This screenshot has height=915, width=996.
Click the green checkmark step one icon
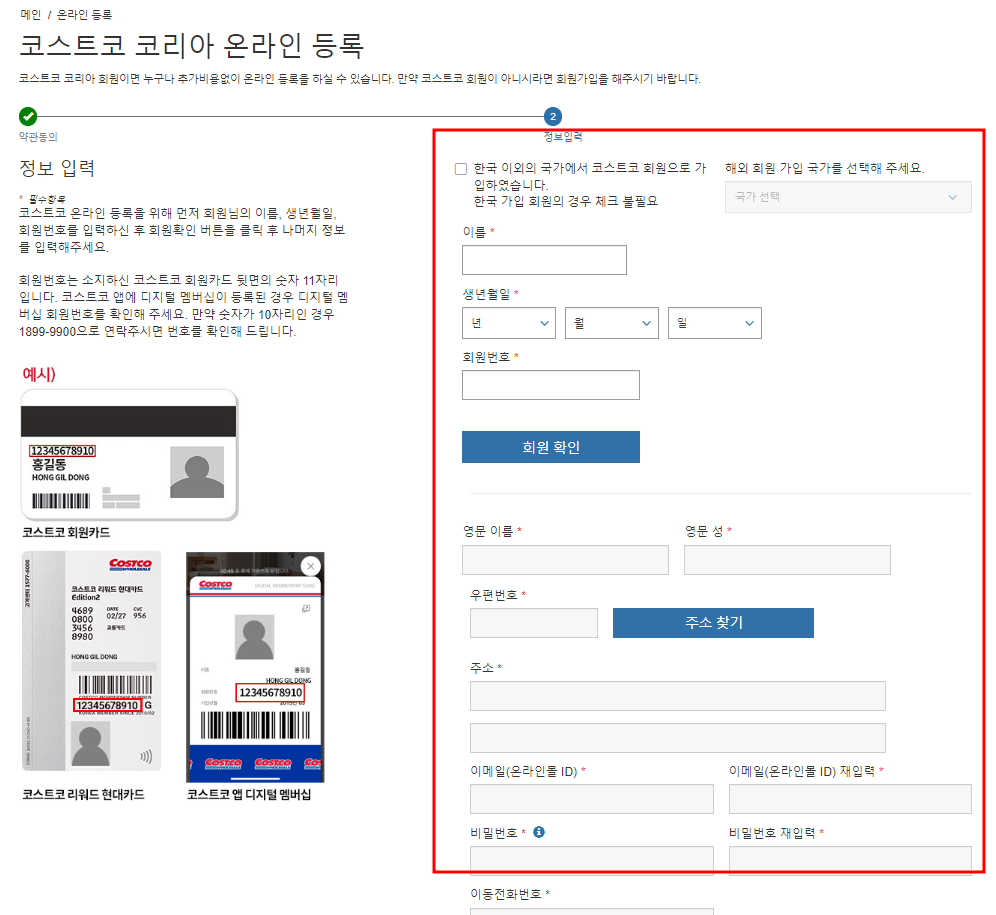pyautogui.click(x=28, y=116)
